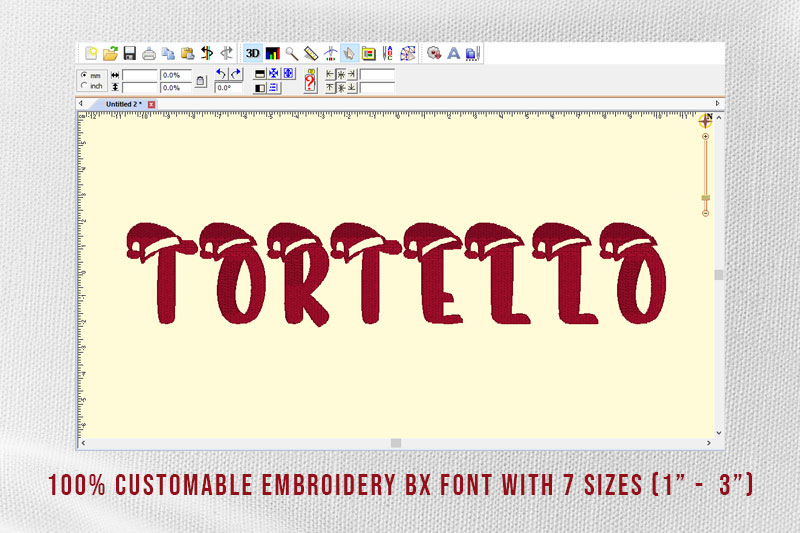Click the tab scroll right arrow
Screen dimensions: 800x533
click(x=717, y=104)
